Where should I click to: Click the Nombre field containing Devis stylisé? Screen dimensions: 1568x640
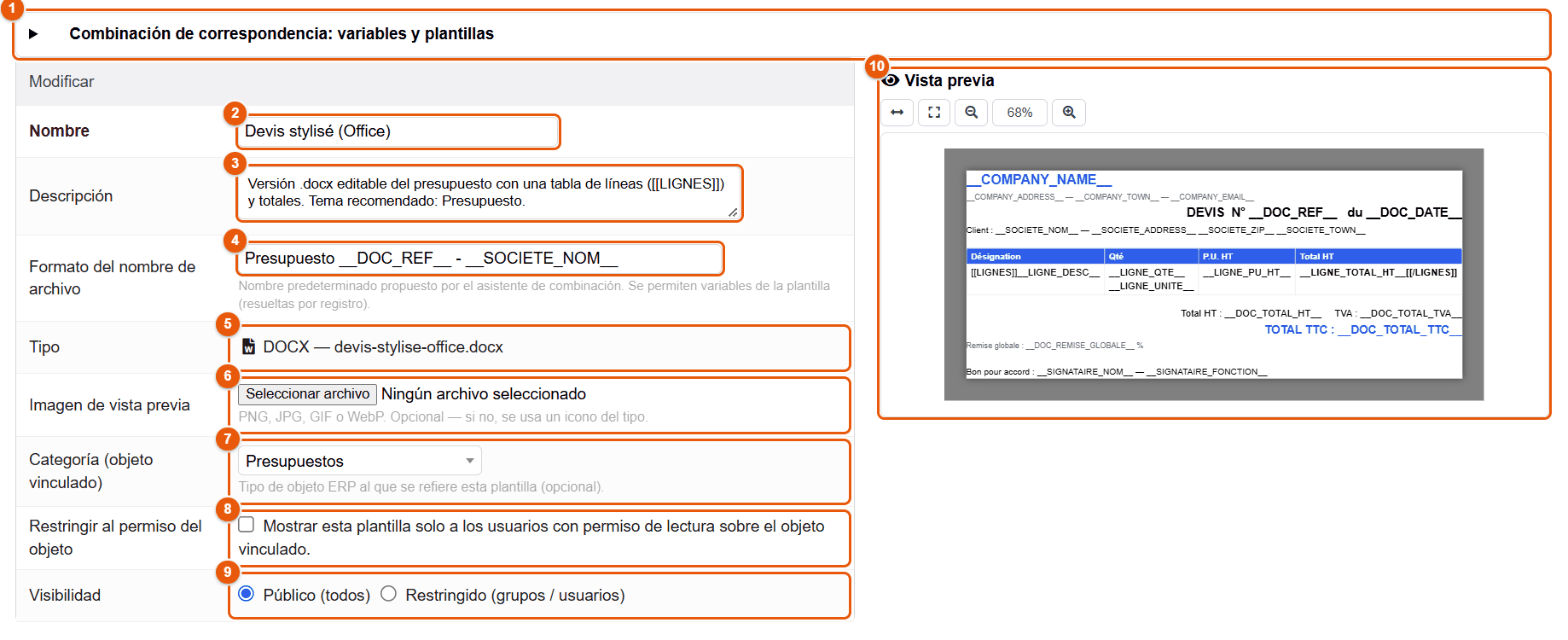tap(397, 131)
